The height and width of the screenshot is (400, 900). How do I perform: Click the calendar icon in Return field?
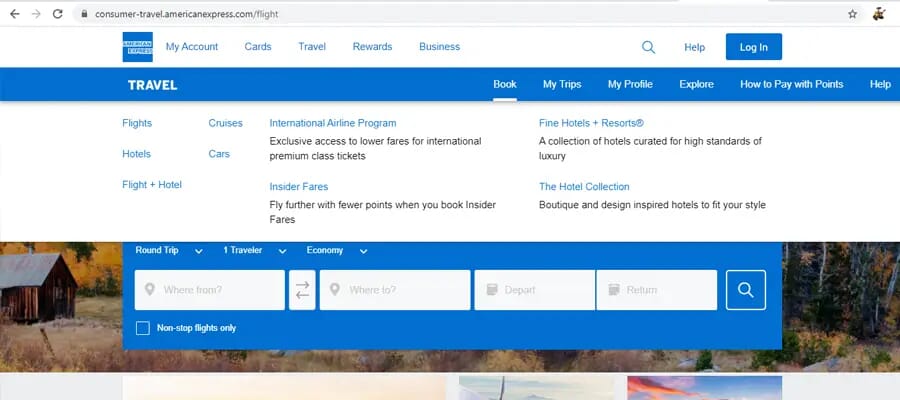click(614, 289)
